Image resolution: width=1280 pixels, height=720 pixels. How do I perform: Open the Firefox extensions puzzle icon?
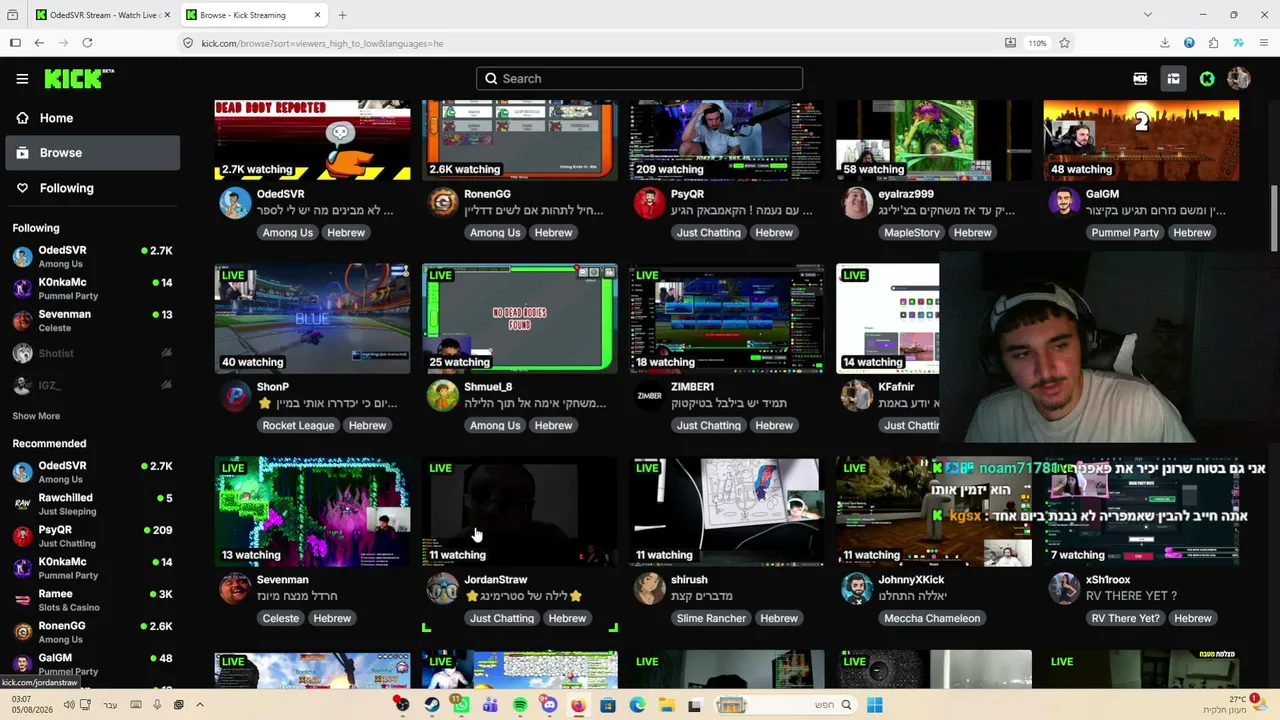[x=1213, y=43]
